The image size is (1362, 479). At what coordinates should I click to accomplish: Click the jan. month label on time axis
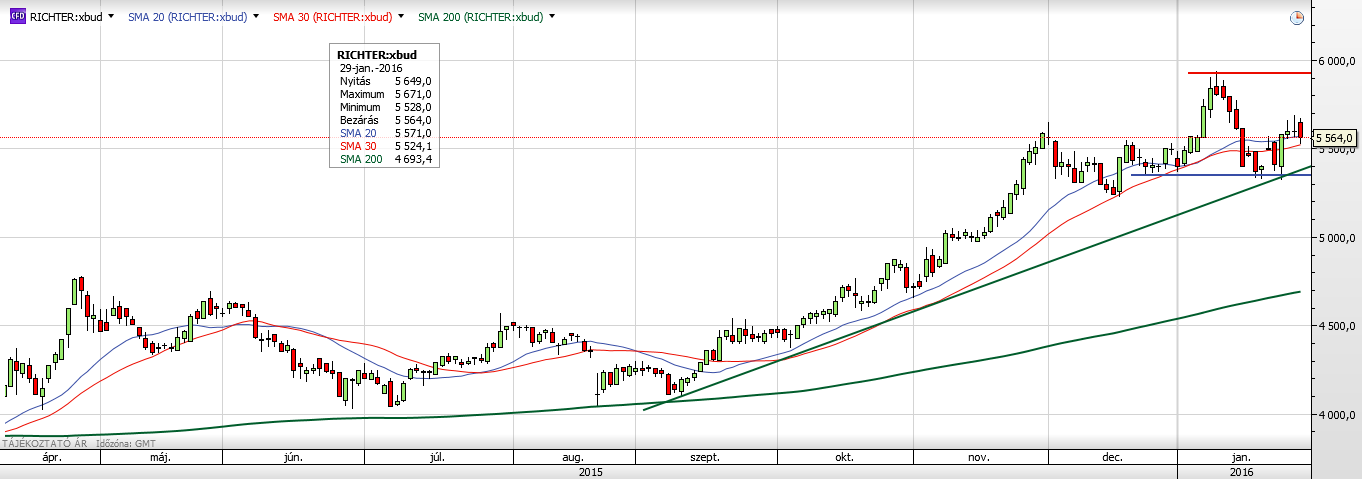(1241, 457)
